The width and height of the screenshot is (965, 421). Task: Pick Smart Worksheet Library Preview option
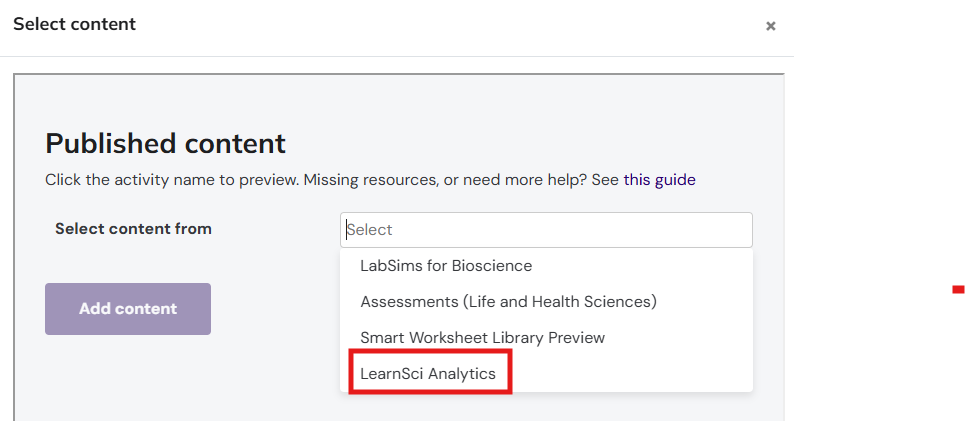coord(482,338)
